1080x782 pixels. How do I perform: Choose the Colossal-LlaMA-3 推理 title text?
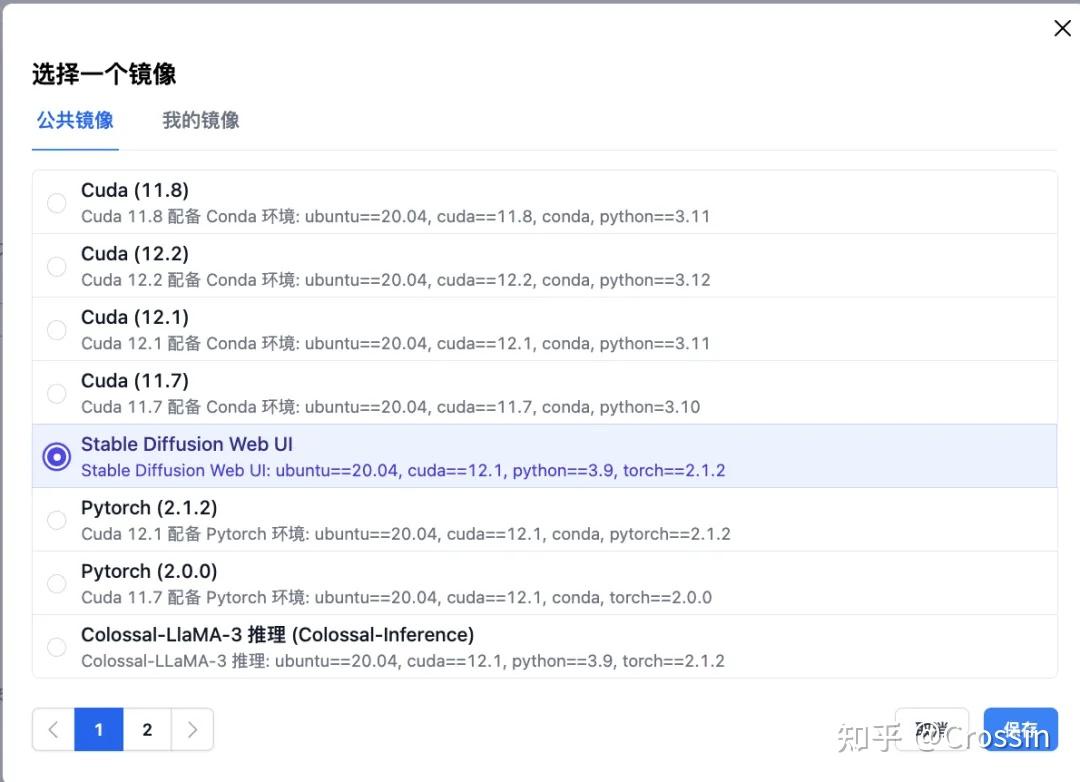[x=277, y=635]
